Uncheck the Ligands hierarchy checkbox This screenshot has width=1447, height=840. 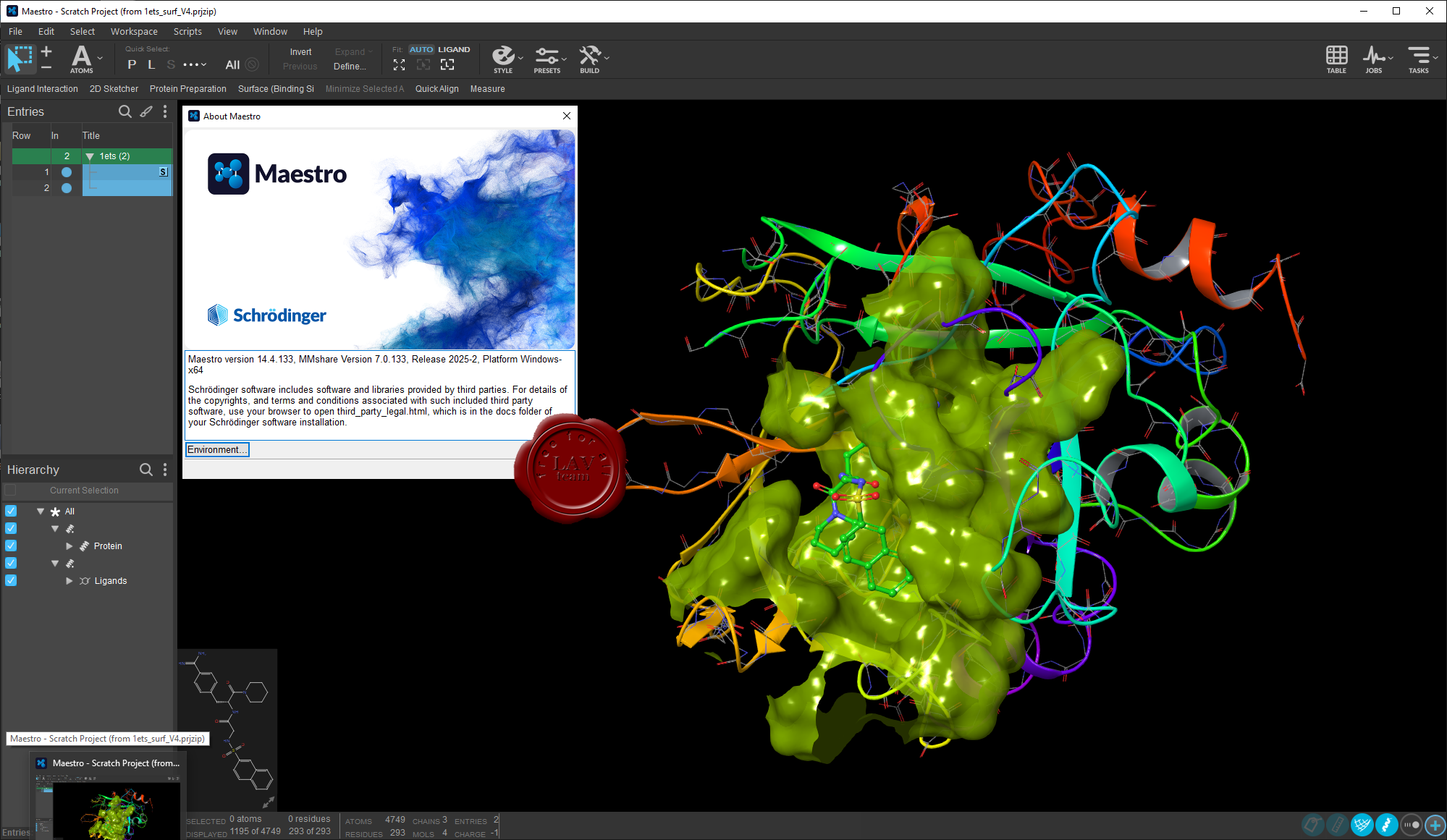point(11,580)
